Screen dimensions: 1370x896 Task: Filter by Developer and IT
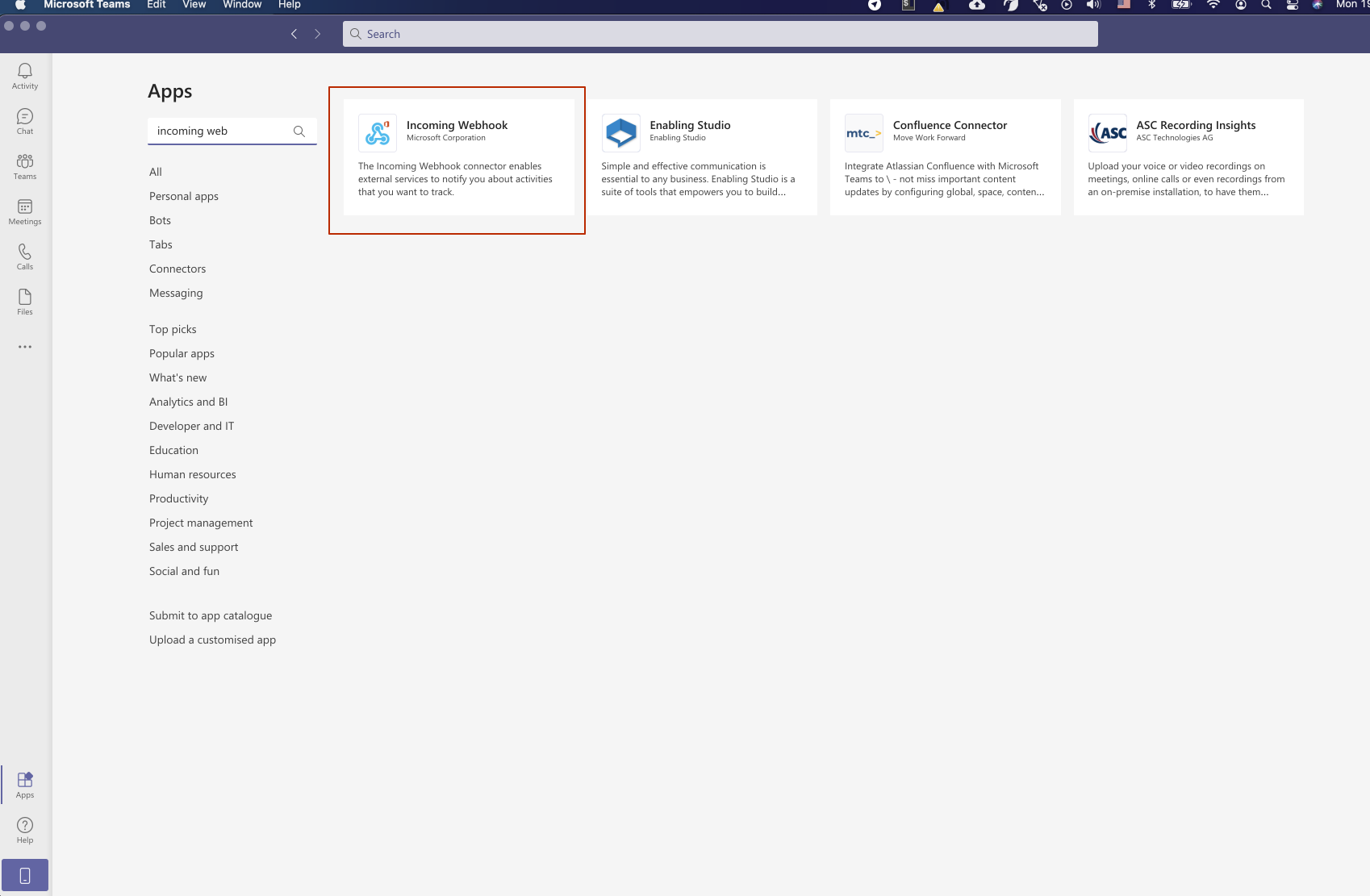pyautogui.click(x=191, y=426)
